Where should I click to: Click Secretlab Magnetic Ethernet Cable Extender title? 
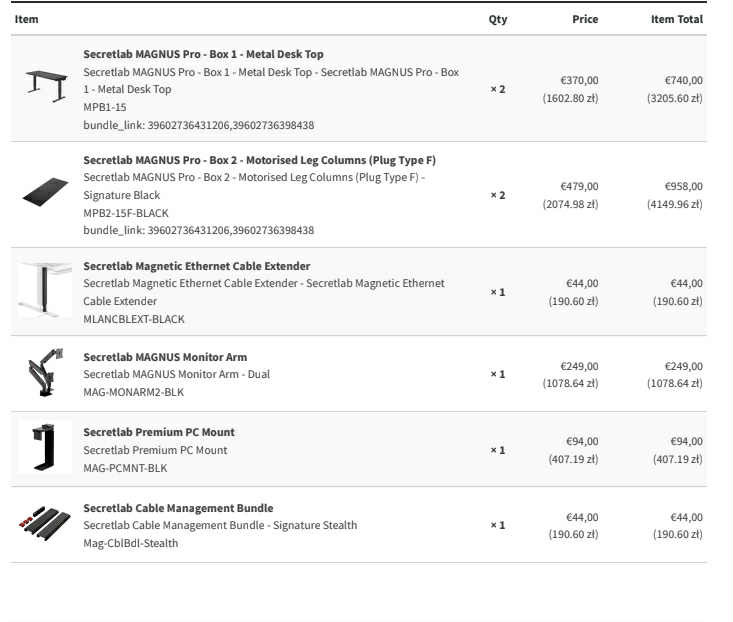pyautogui.click(x=196, y=266)
